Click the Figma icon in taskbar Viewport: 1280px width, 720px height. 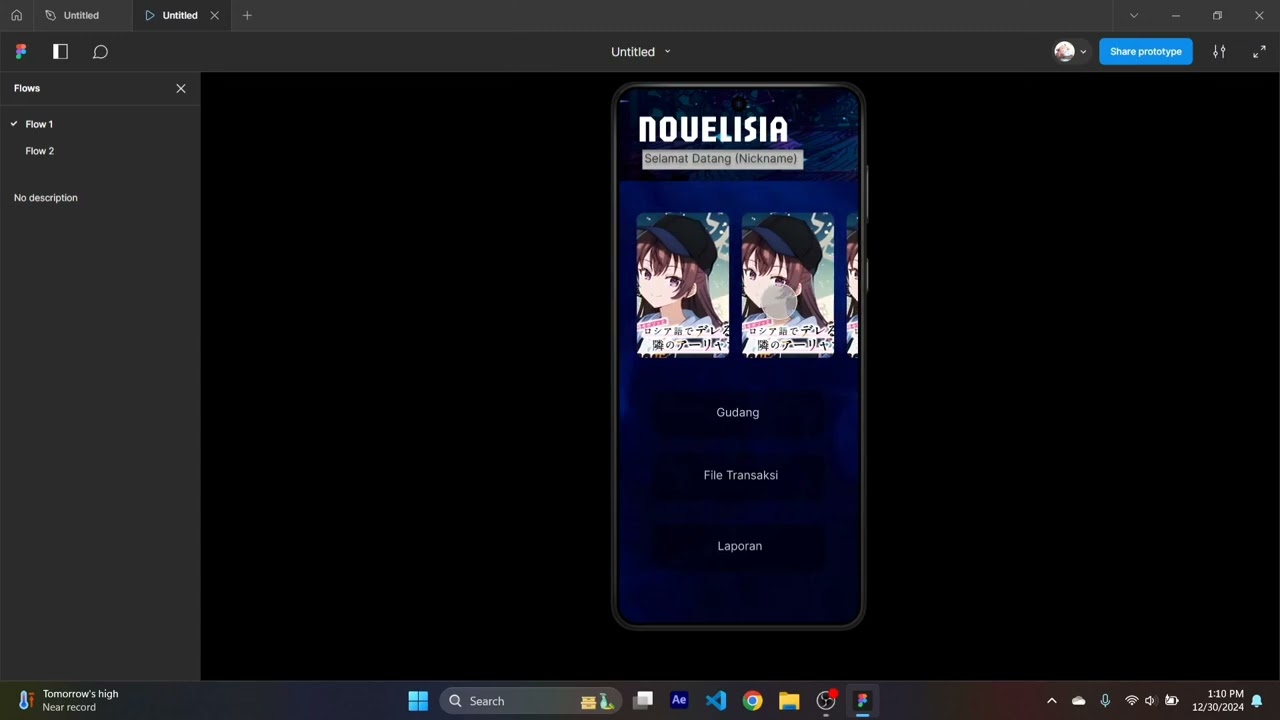click(x=862, y=701)
